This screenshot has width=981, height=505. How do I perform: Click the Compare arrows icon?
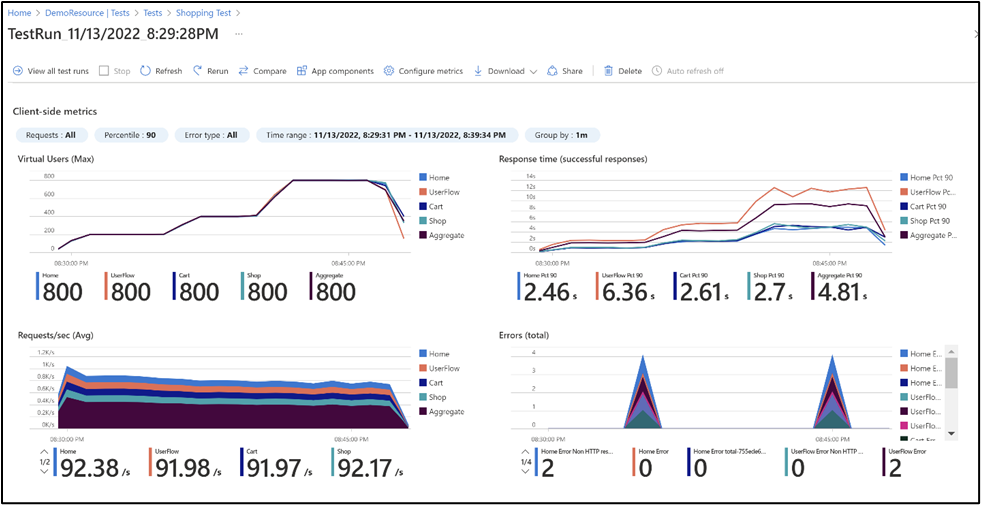coord(243,71)
